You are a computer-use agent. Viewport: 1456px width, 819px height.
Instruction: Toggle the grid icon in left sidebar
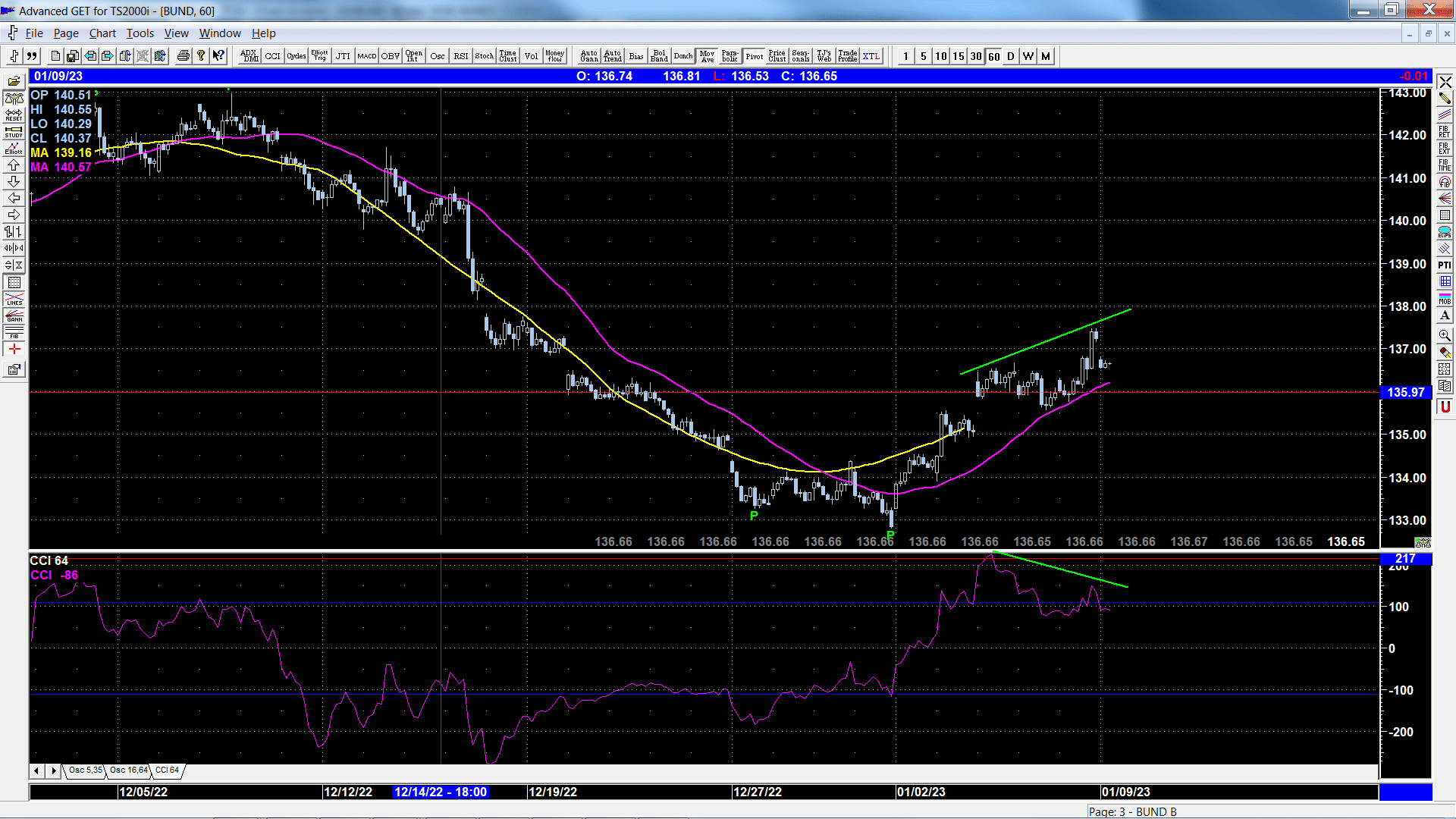coord(14,283)
